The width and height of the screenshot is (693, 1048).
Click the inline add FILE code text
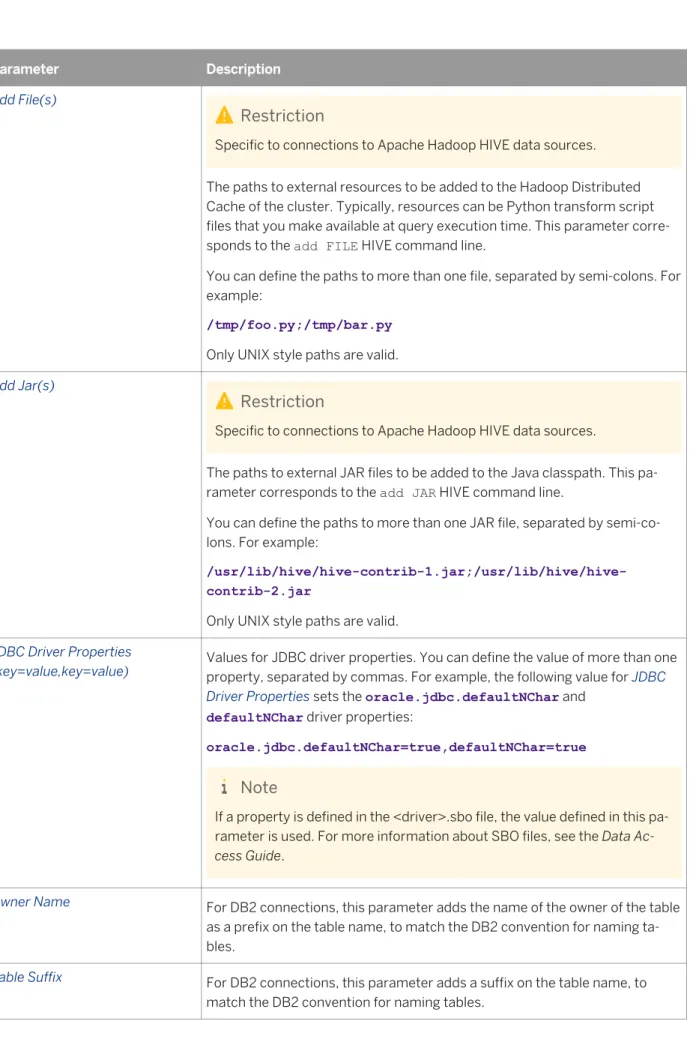pos(325,247)
